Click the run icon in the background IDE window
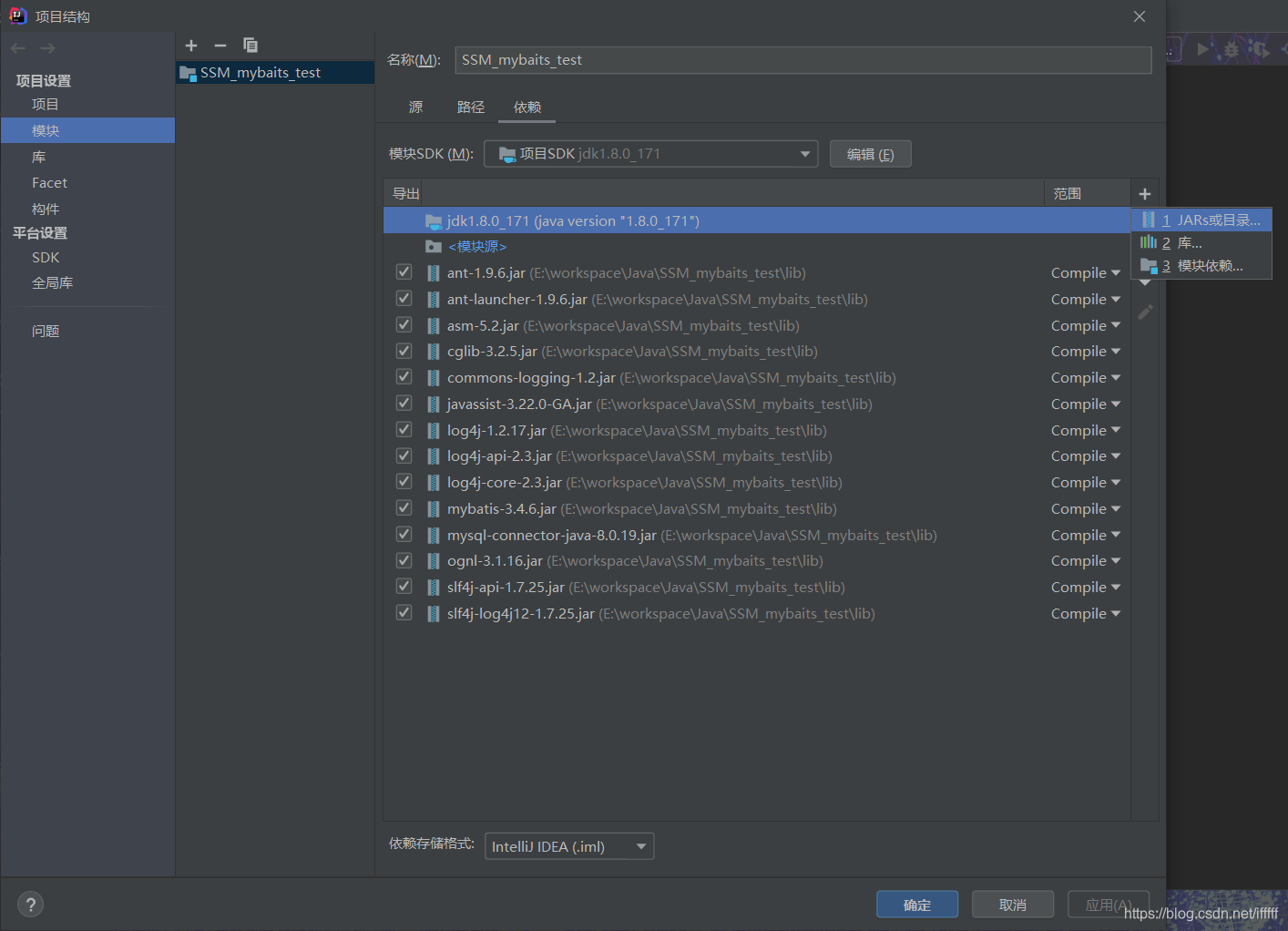The height and width of the screenshot is (931, 1288). point(1202,49)
